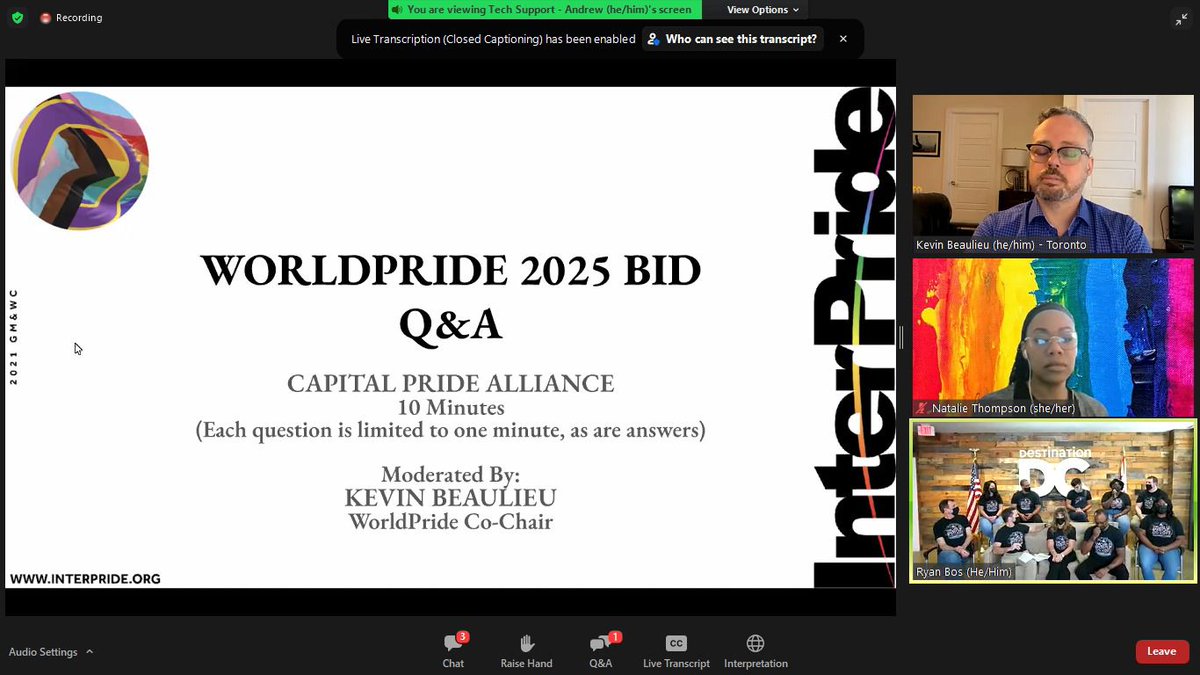Click the round pride flag logo on slide
Viewport: 1200px width, 675px height.
80,161
